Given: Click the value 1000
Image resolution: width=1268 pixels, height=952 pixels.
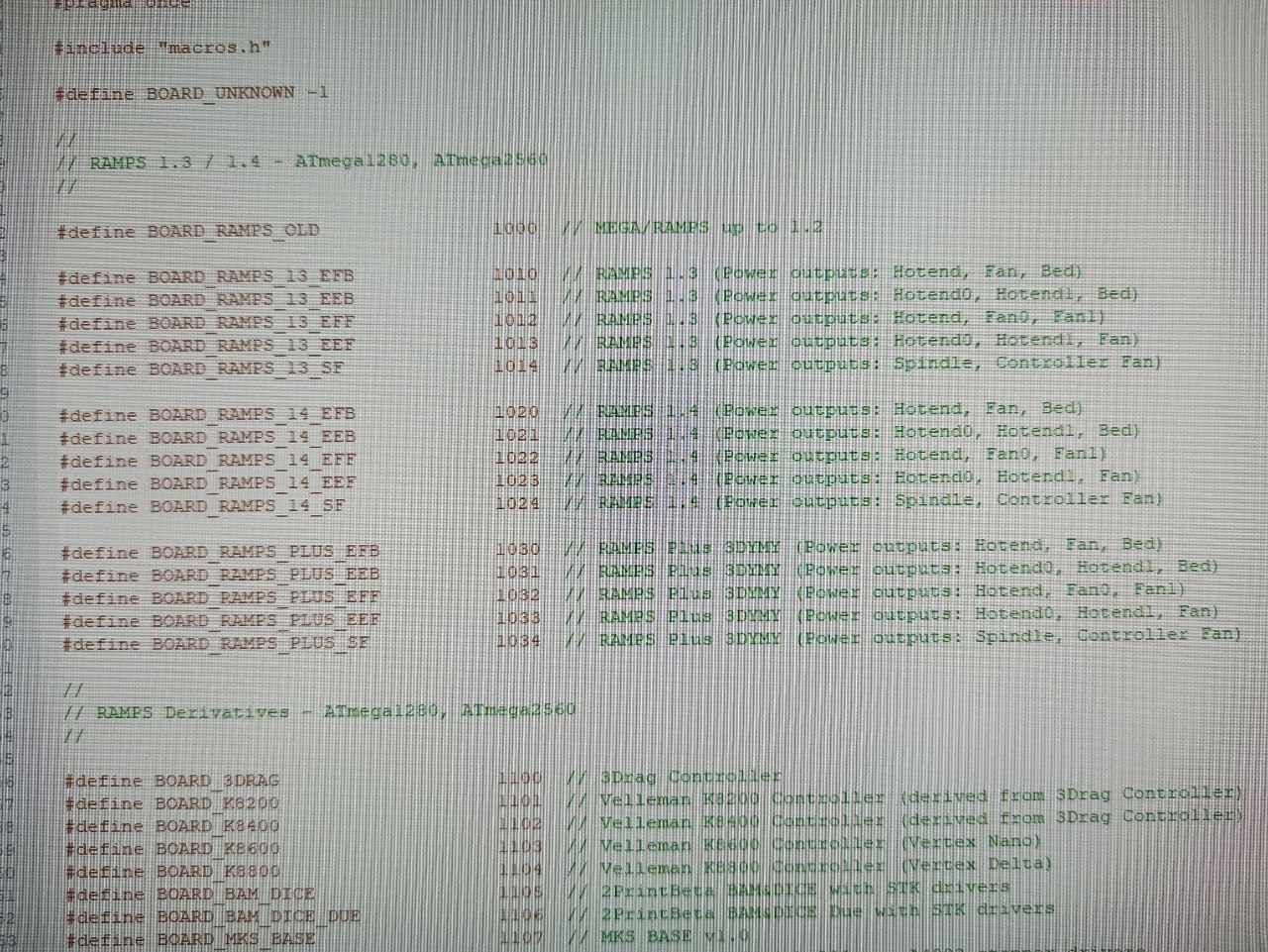Looking at the screenshot, I should pyautogui.click(x=515, y=229).
